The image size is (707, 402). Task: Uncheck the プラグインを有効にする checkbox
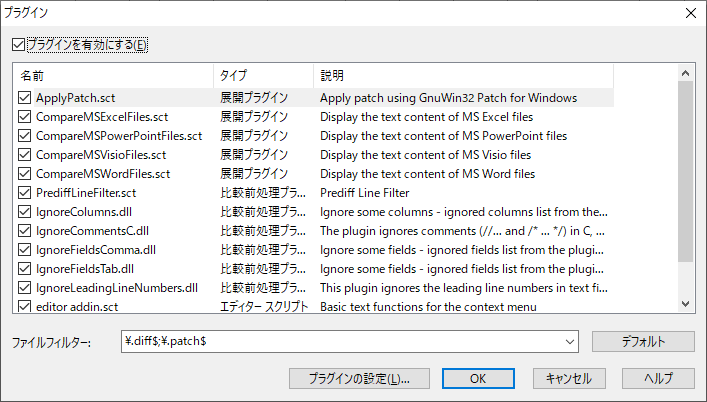(18, 45)
